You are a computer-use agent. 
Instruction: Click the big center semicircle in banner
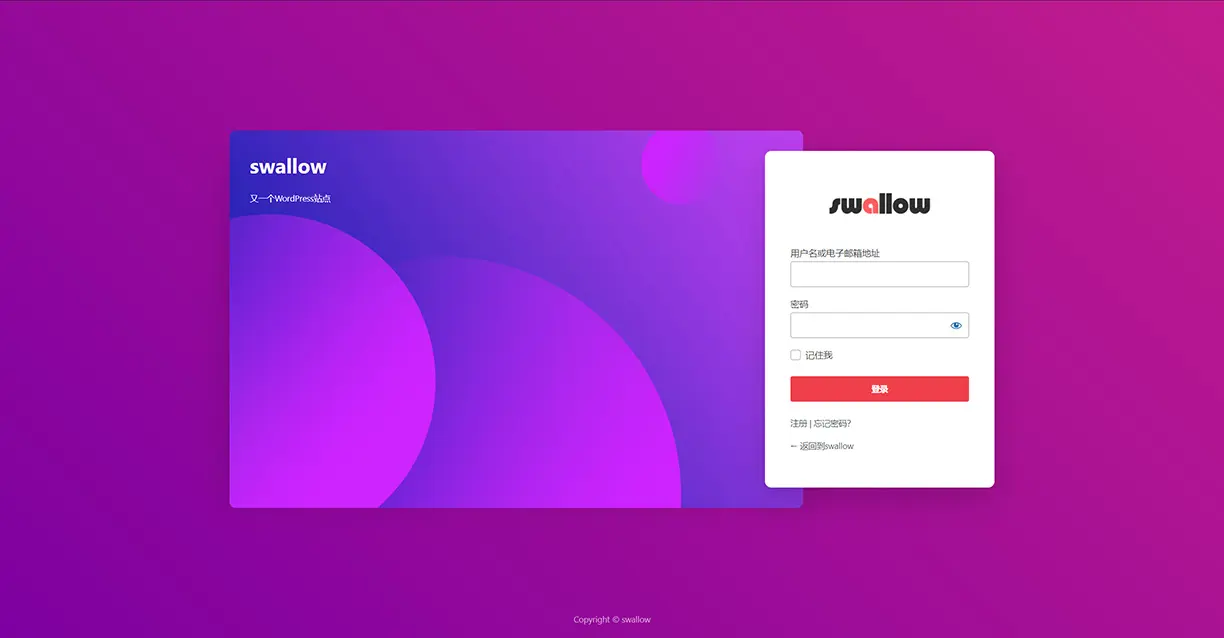[x=540, y=400]
